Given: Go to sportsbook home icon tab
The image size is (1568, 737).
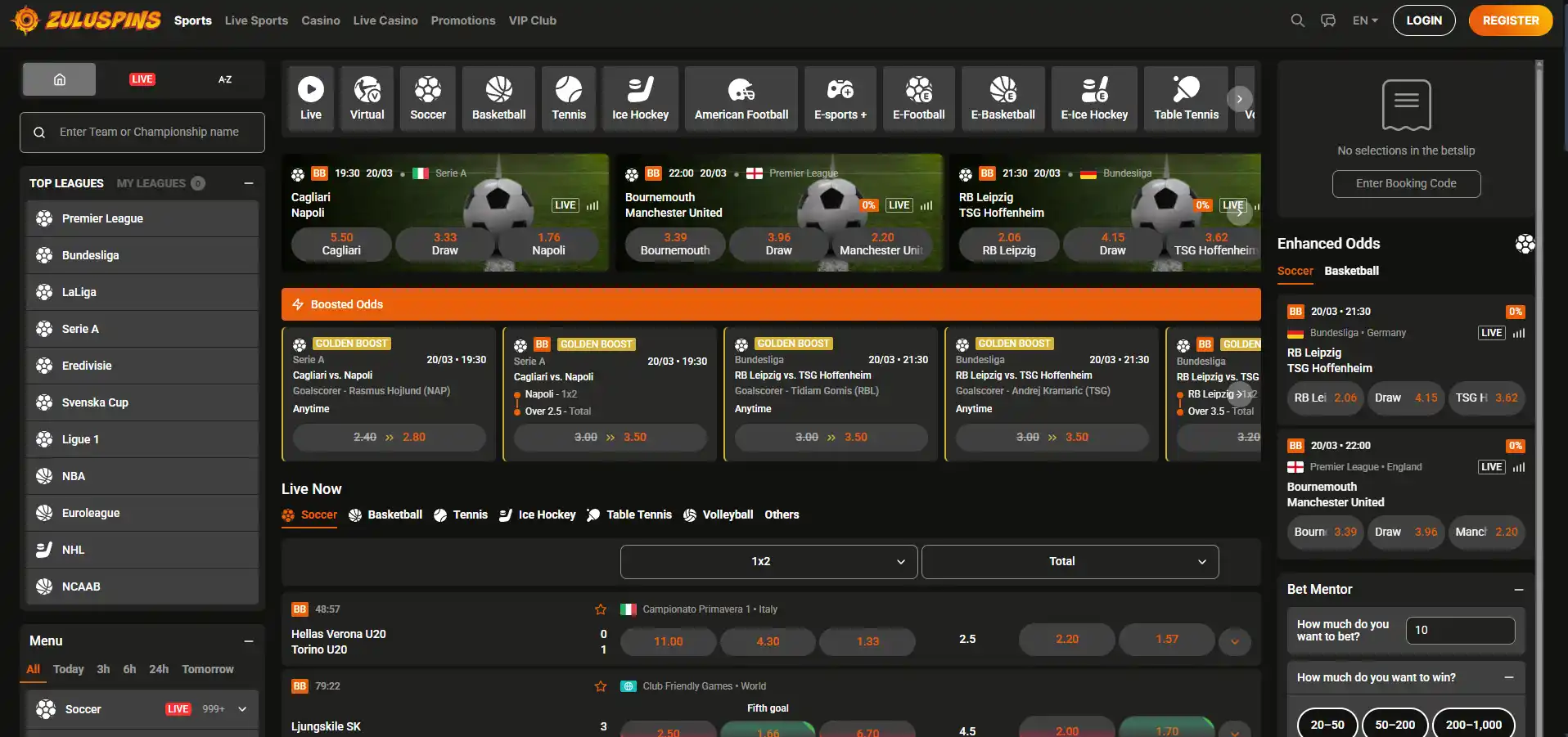Looking at the screenshot, I should [59, 79].
